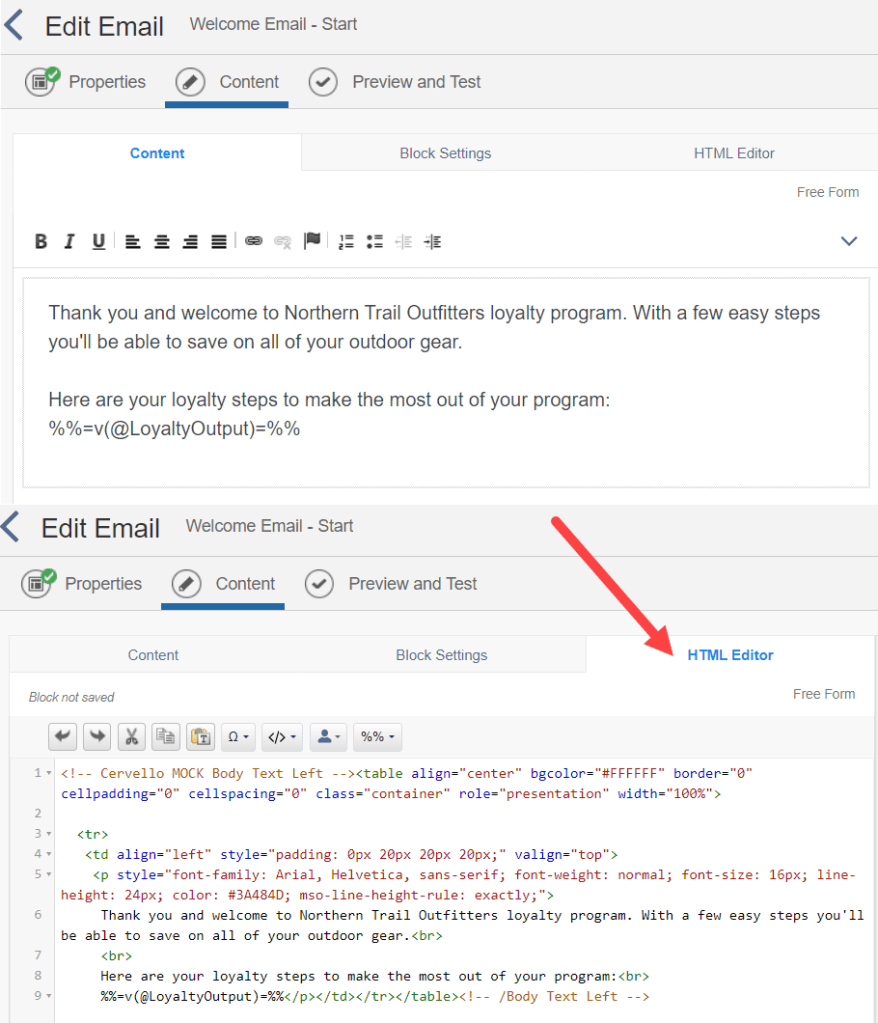Toggle bold formatting in the content toolbar

41,241
